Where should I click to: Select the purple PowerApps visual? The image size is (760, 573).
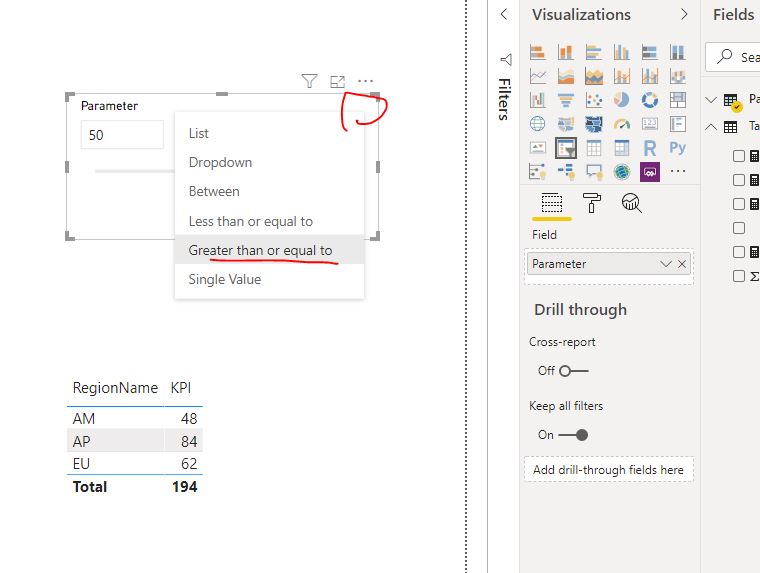(649, 172)
